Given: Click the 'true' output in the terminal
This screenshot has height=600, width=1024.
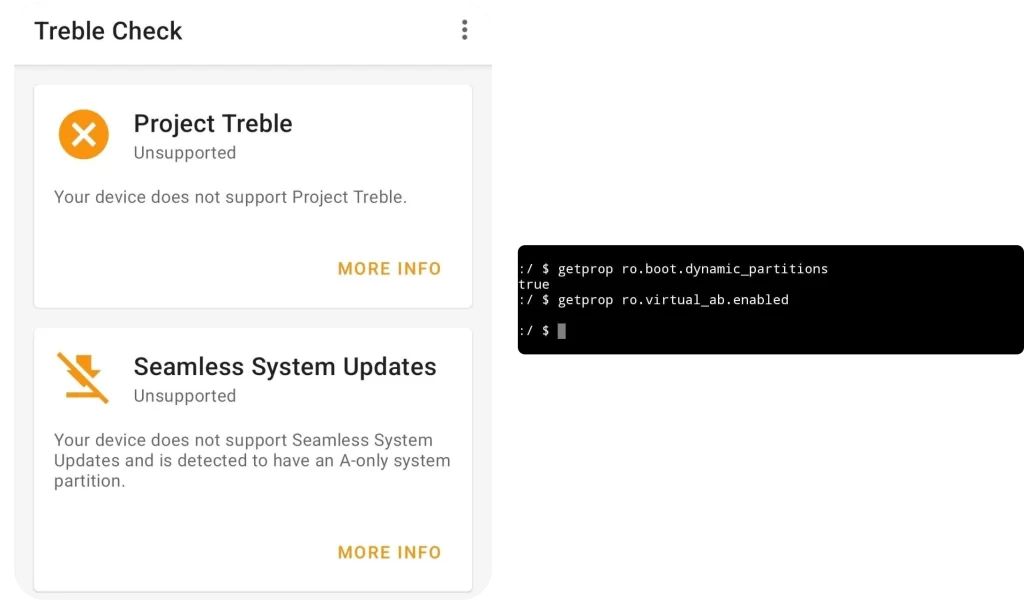Looking at the screenshot, I should point(534,285).
